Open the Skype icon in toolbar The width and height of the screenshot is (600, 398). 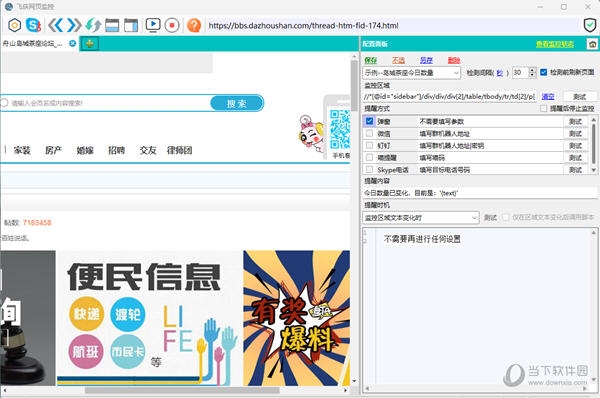coord(33,25)
